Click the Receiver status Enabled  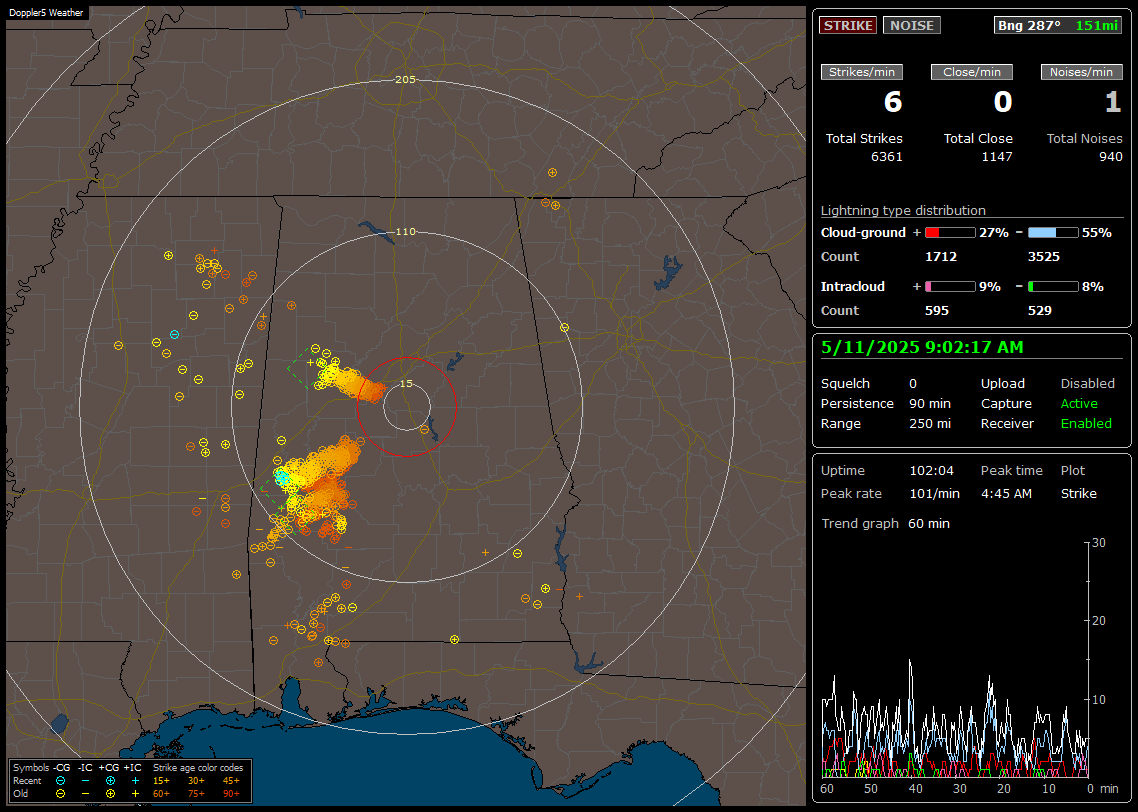point(1086,424)
